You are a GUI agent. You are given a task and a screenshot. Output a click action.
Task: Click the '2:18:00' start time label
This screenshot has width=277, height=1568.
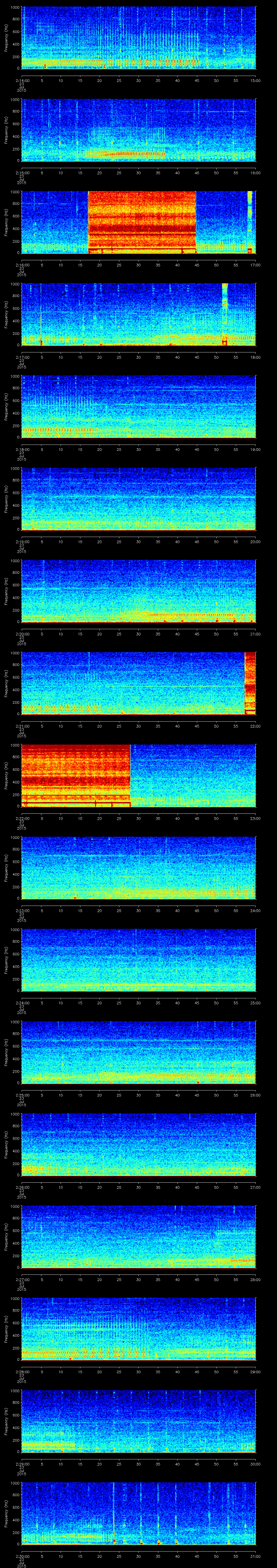(22, 449)
